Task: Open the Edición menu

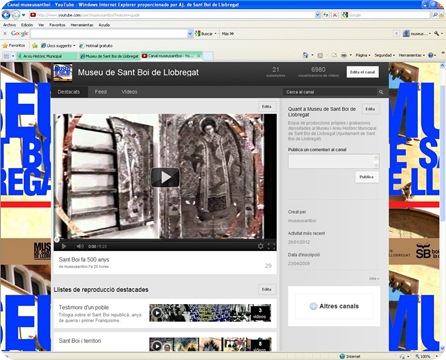Action: (27, 25)
